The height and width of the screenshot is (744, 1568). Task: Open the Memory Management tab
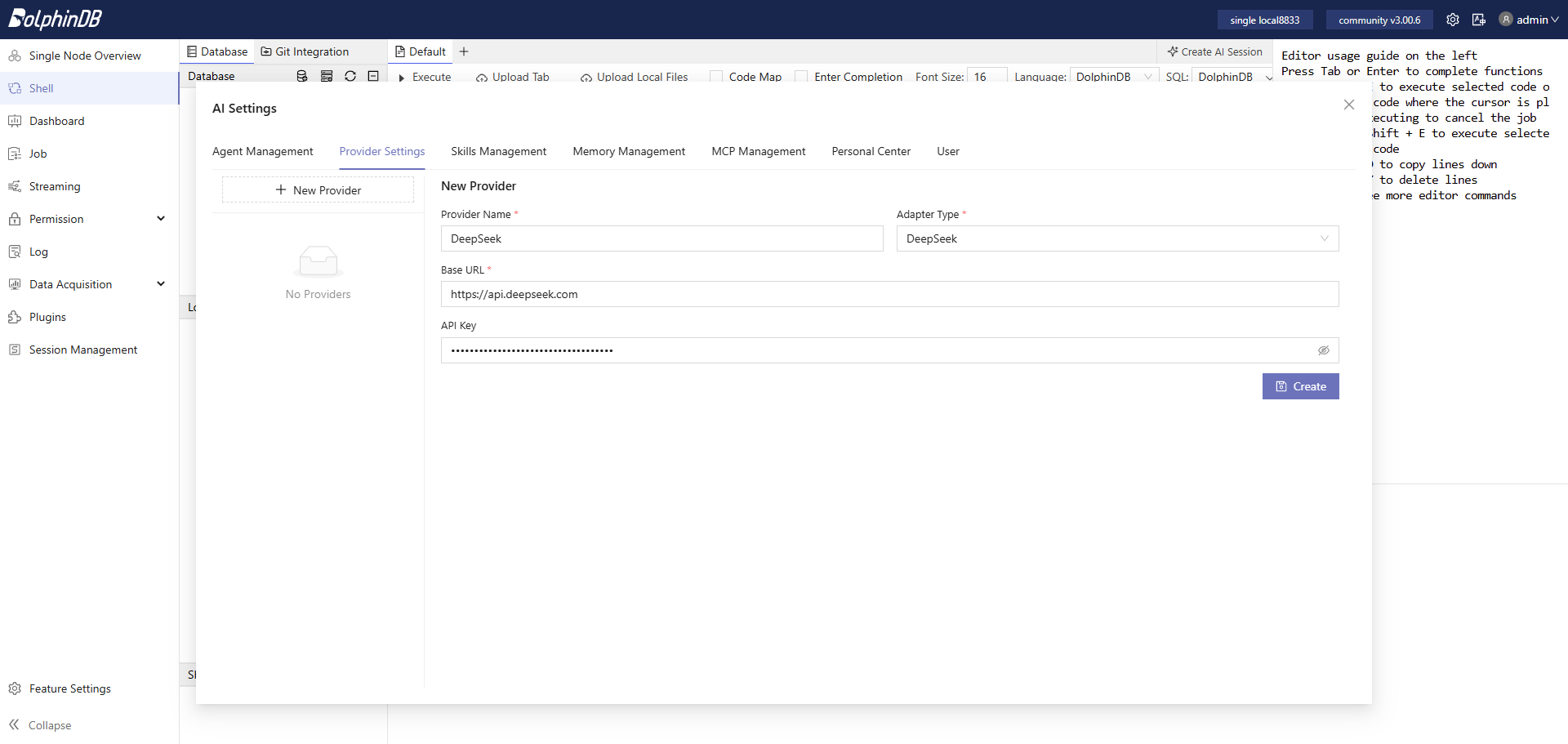[629, 151]
